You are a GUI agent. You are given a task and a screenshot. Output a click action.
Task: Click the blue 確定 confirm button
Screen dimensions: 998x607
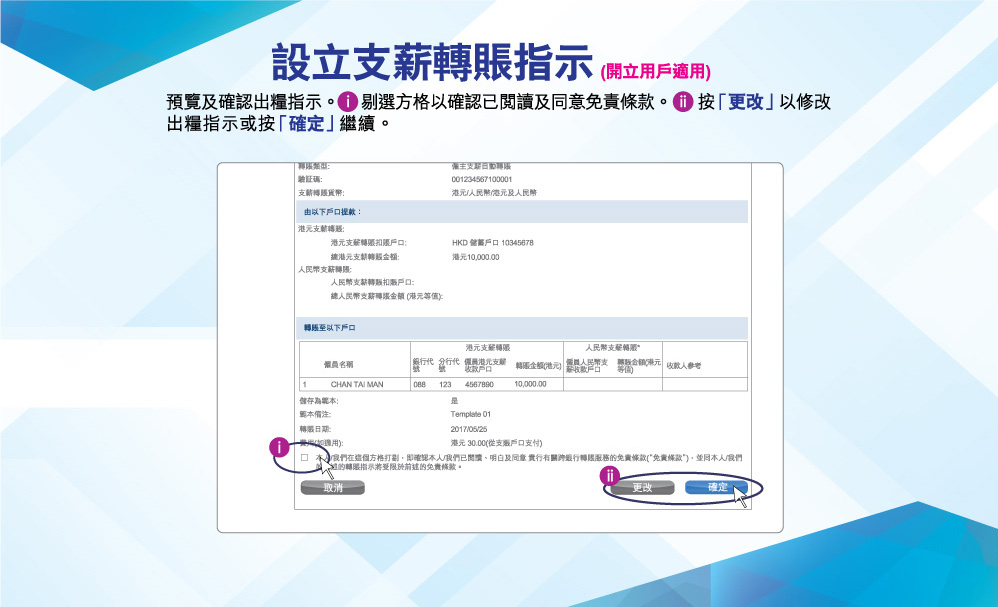716,487
